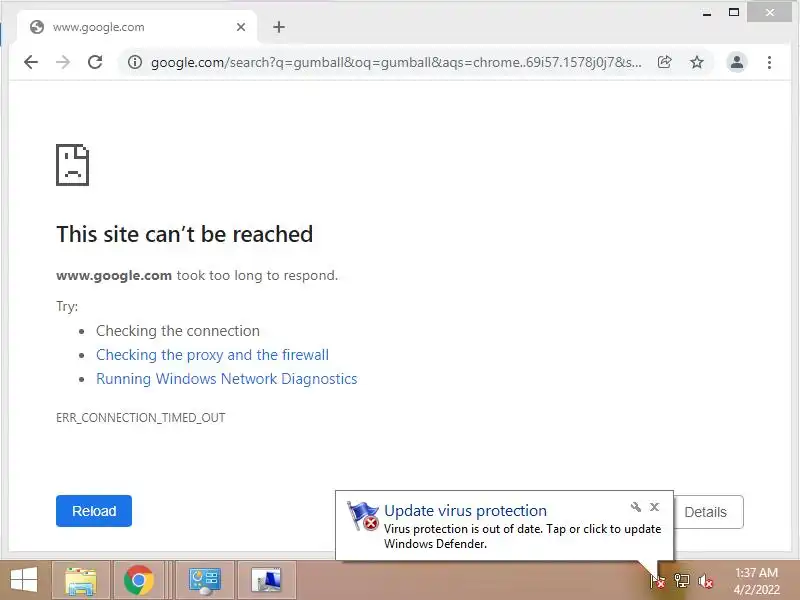Open notification settings wrench icon
Image resolution: width=800 pixels, height=600 pixels.
click(636, 507)
